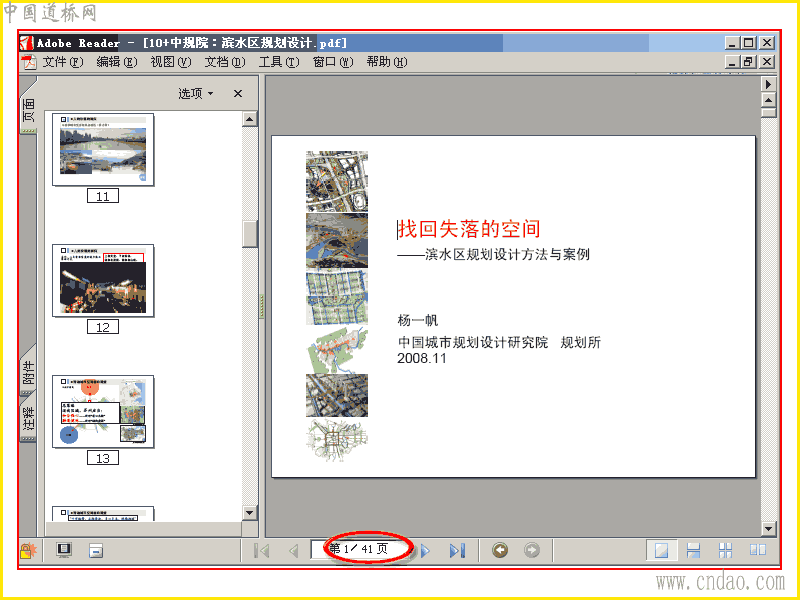This screenshot has height=600, width=800.
Task: Switch to the 注释 side tab
Action: (29, 417)
